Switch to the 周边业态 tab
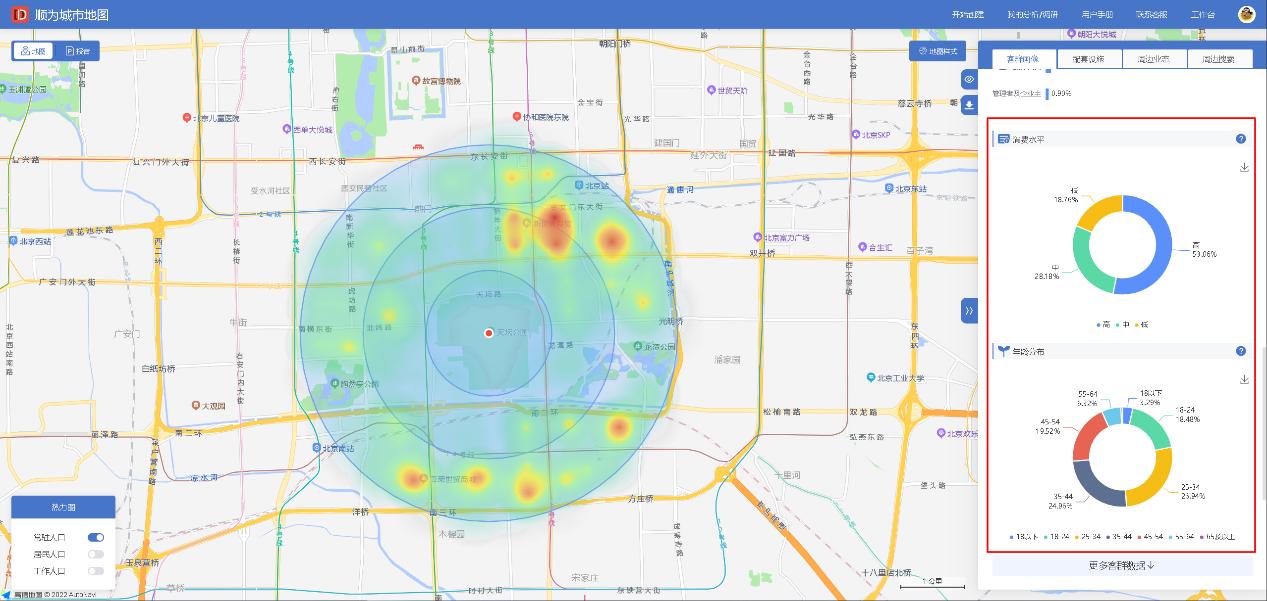1267x601 pixels. point(1153,59)
